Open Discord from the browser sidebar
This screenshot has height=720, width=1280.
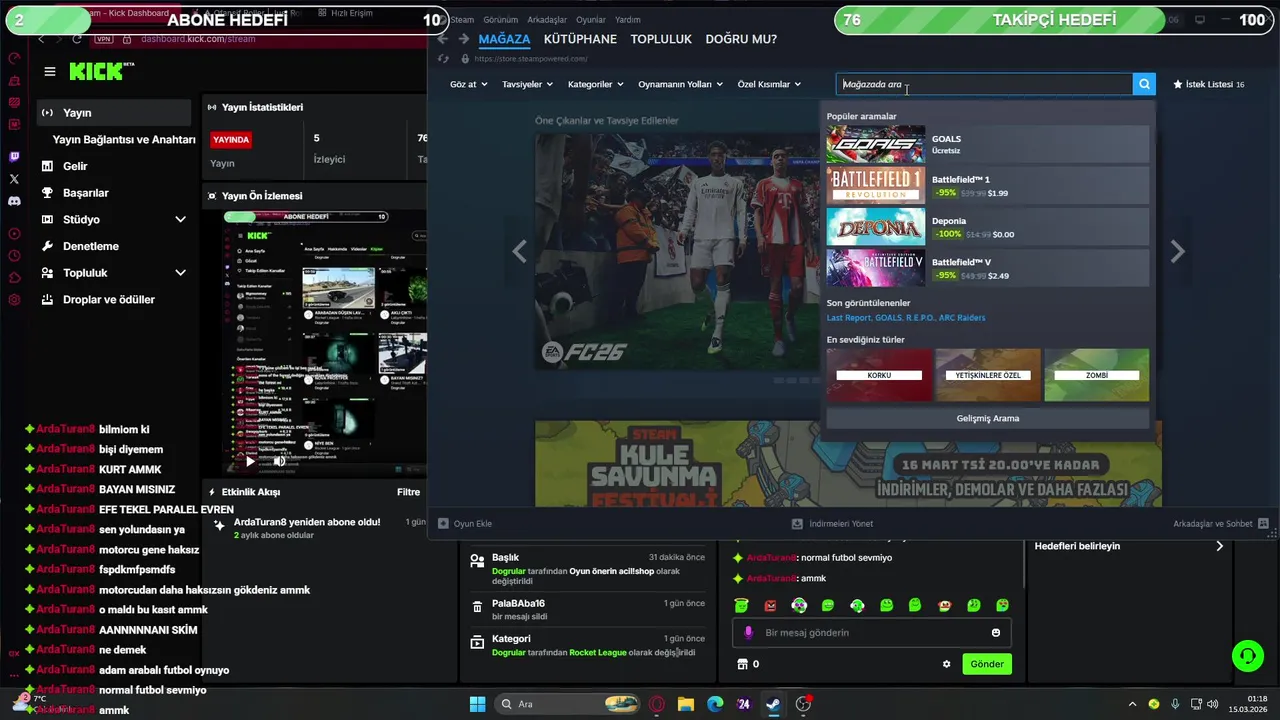[x=14, y=201]
